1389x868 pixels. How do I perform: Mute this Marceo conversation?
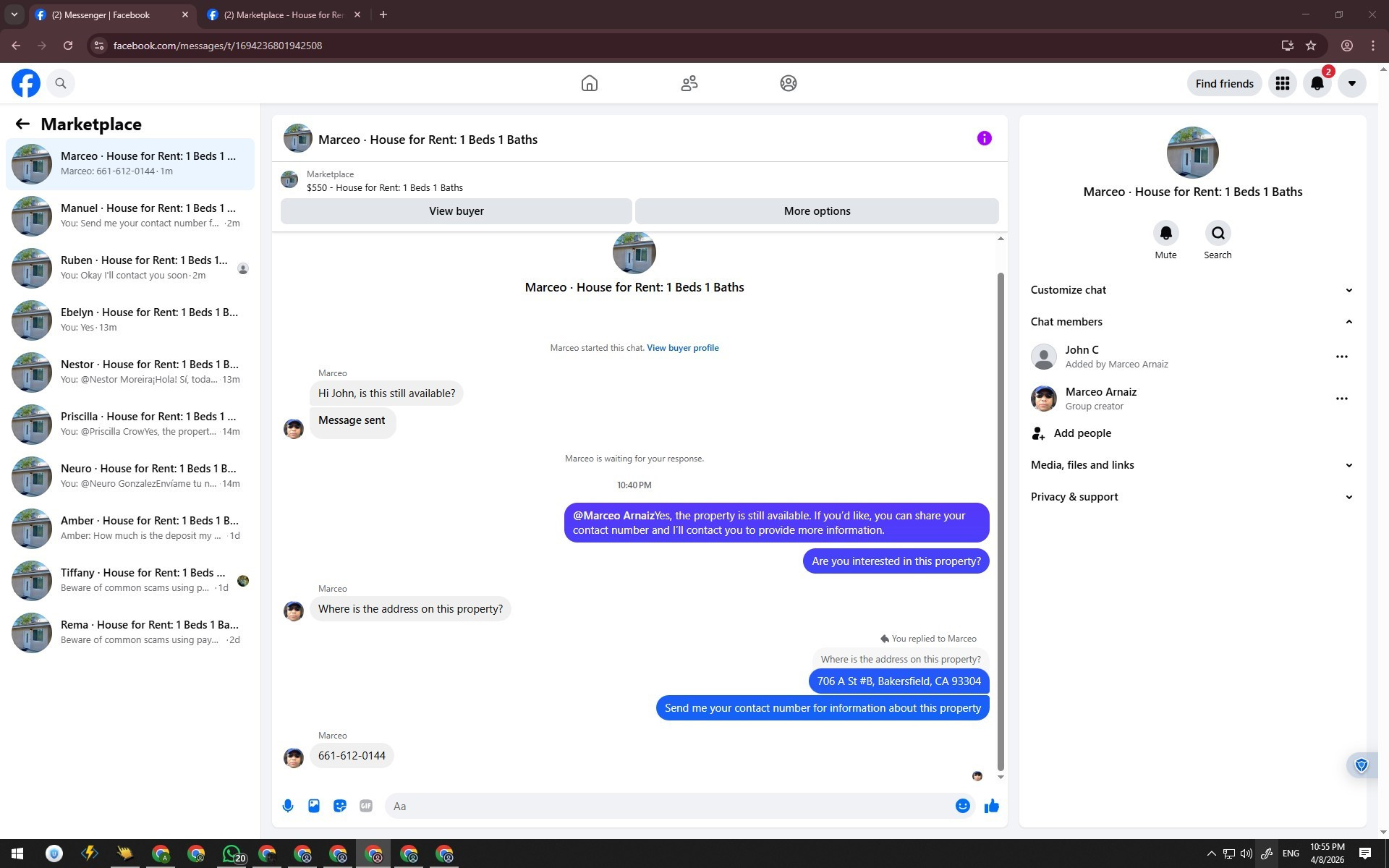pos(1165,234)
